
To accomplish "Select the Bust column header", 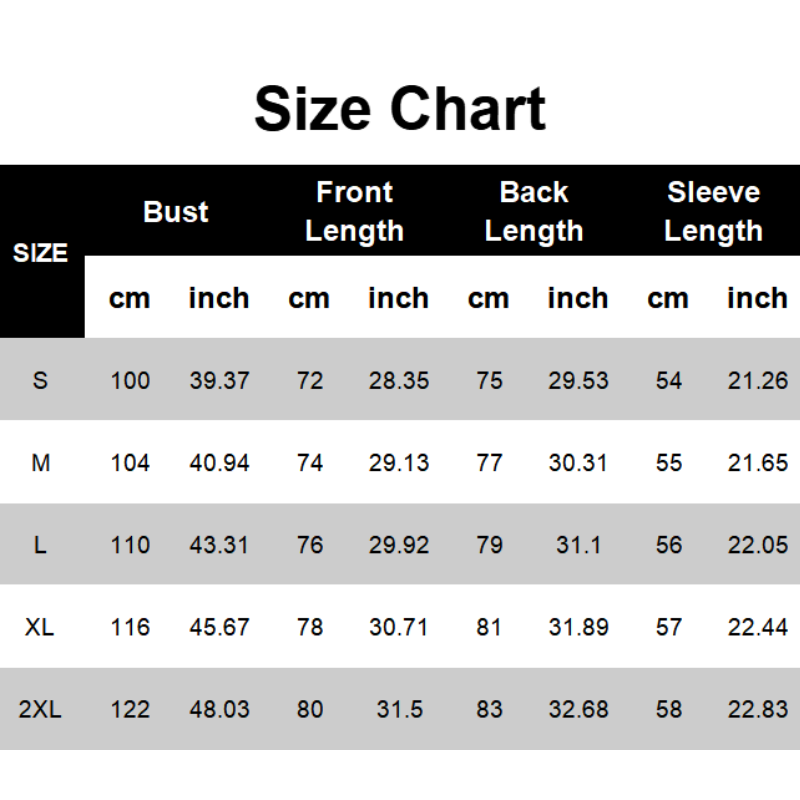I will [175, 212].
